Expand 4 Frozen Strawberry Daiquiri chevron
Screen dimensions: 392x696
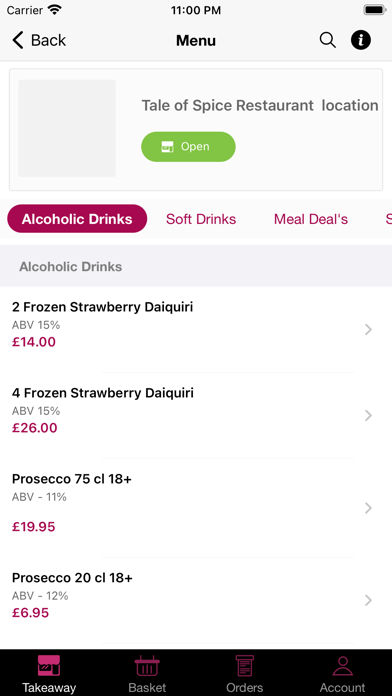(x=368, y=415)
